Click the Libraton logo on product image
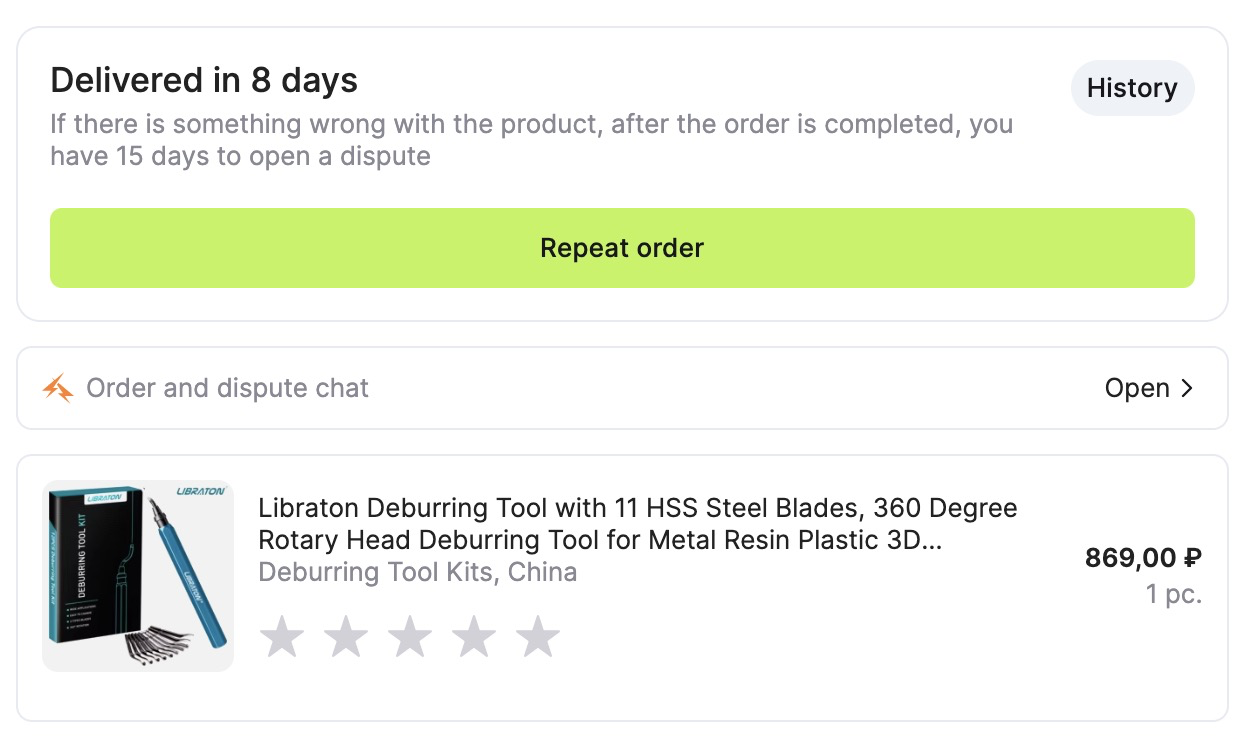The width and height of the screenshot is (1252, 746). pos(200,492)
